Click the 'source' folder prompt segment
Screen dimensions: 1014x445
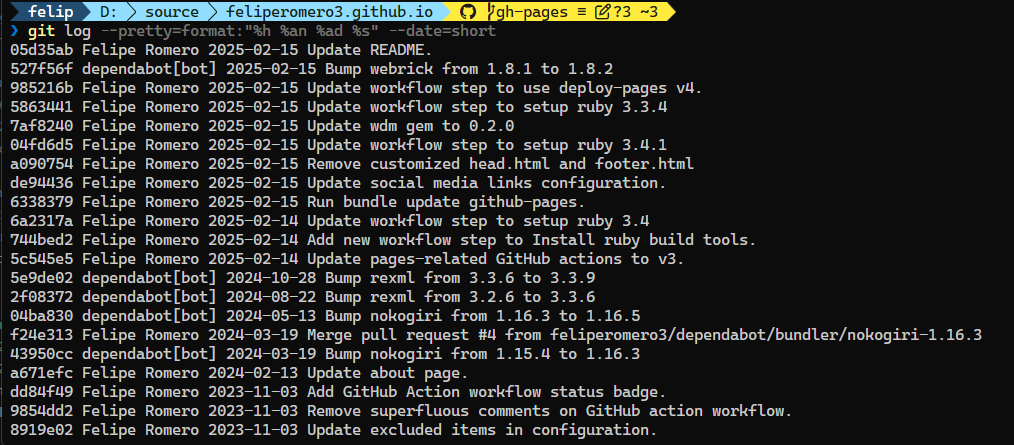(172, 12)
